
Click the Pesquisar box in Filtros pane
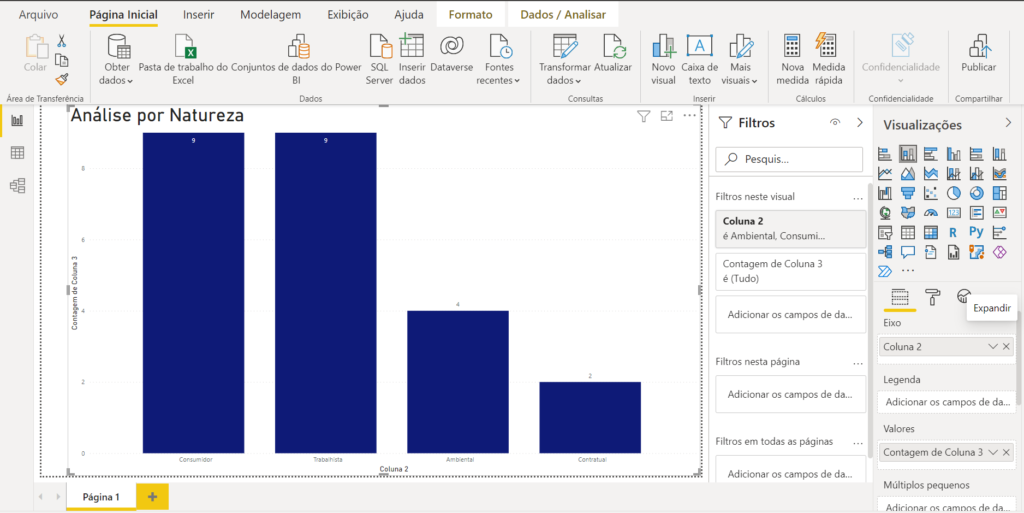coord(789,159)
